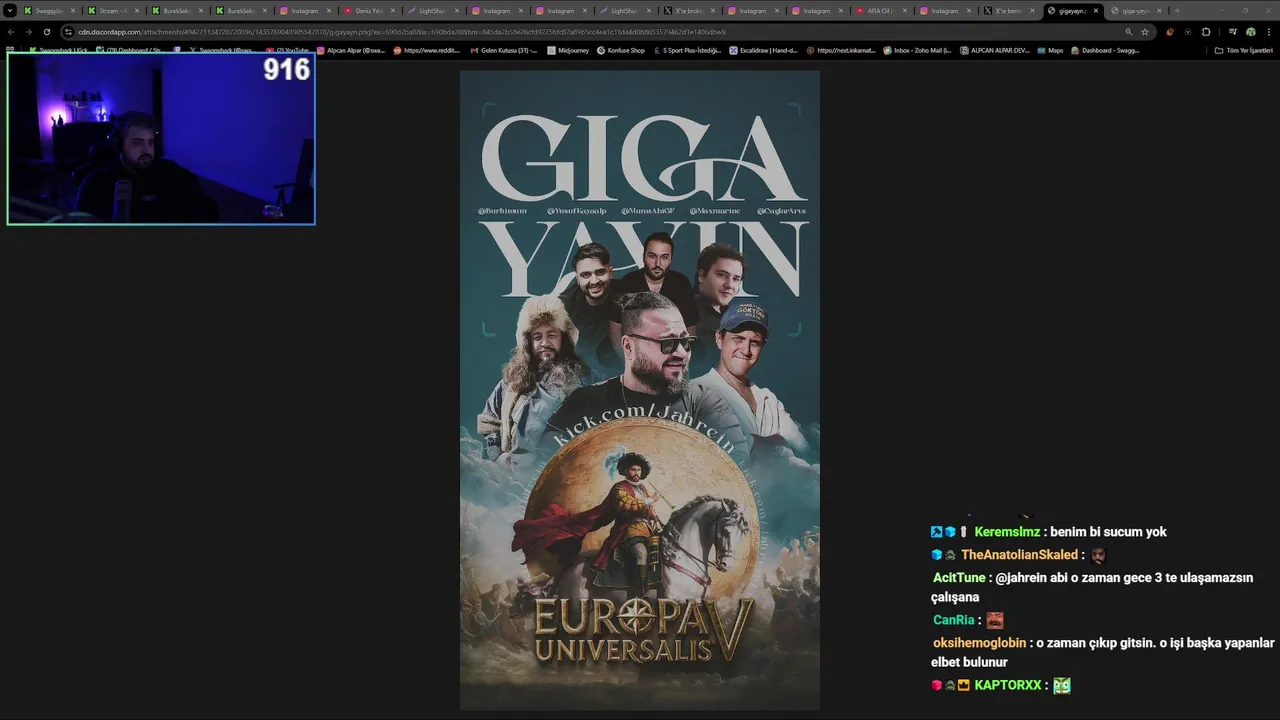
Task: Open the Konfuse Shop bookmark
Action: [621, 50]
